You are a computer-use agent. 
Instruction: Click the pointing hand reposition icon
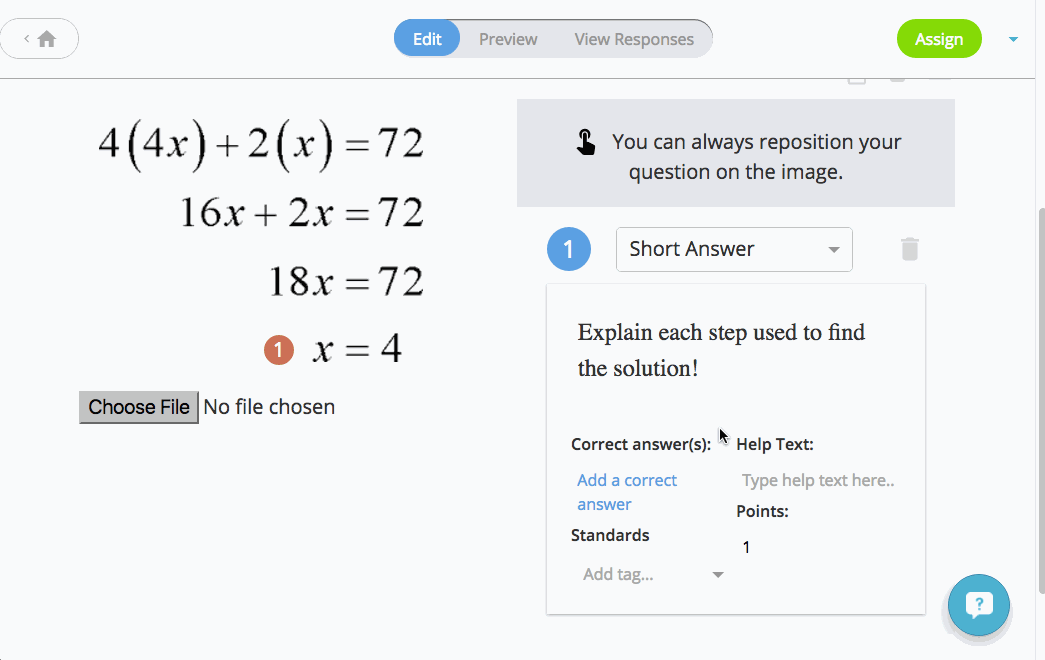tap(586, 142)
